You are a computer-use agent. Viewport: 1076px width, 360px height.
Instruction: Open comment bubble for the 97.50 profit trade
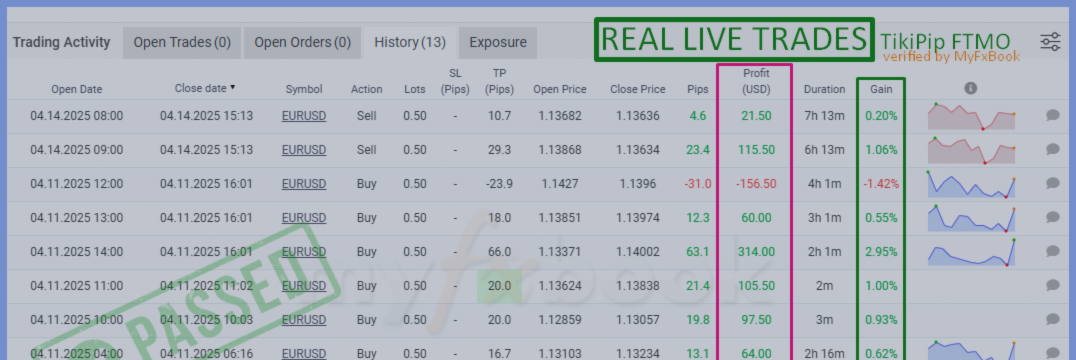1053,320
